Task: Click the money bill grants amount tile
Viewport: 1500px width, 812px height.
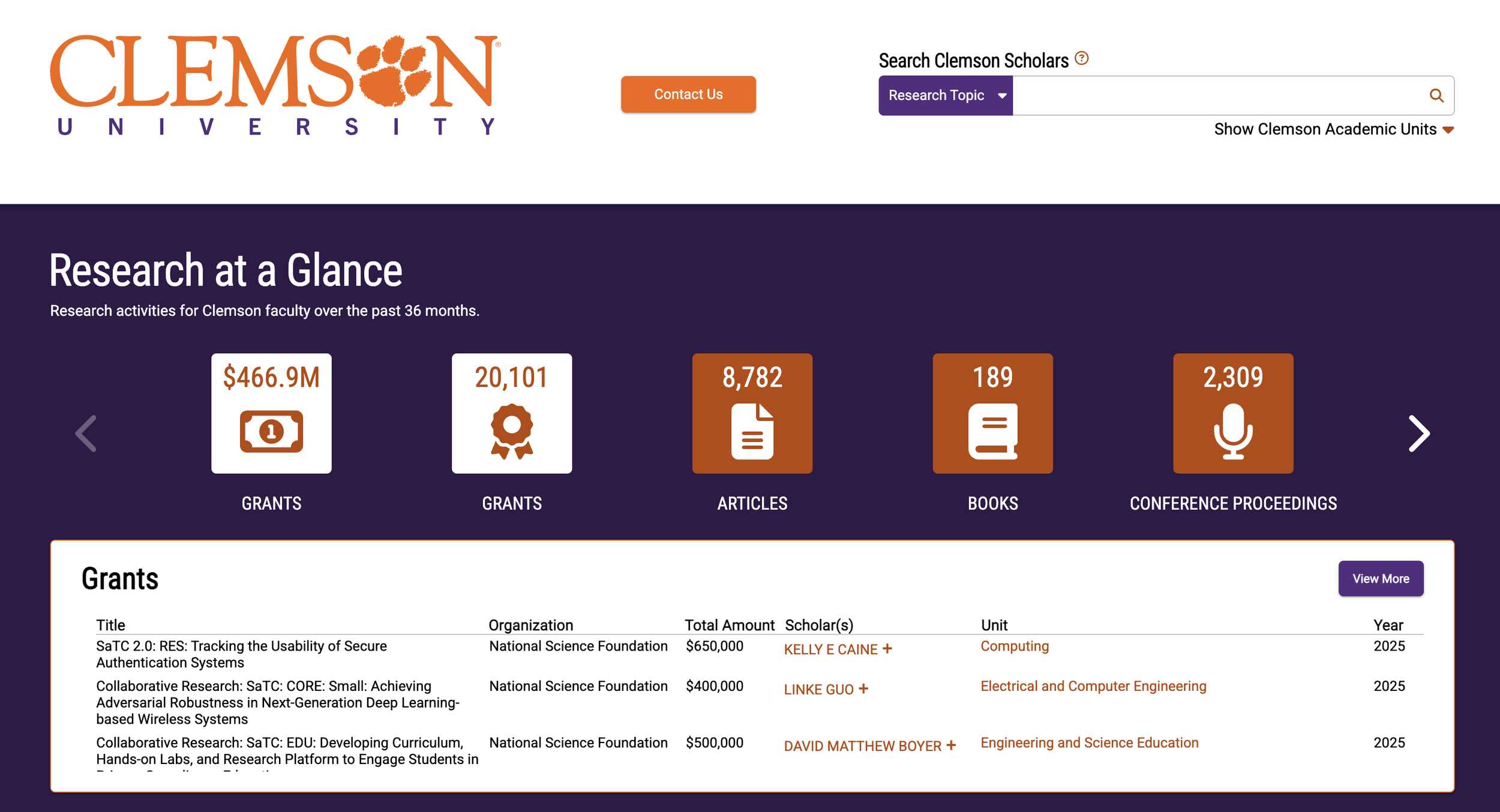Action: pyautogui.click(x=271, y=413)
